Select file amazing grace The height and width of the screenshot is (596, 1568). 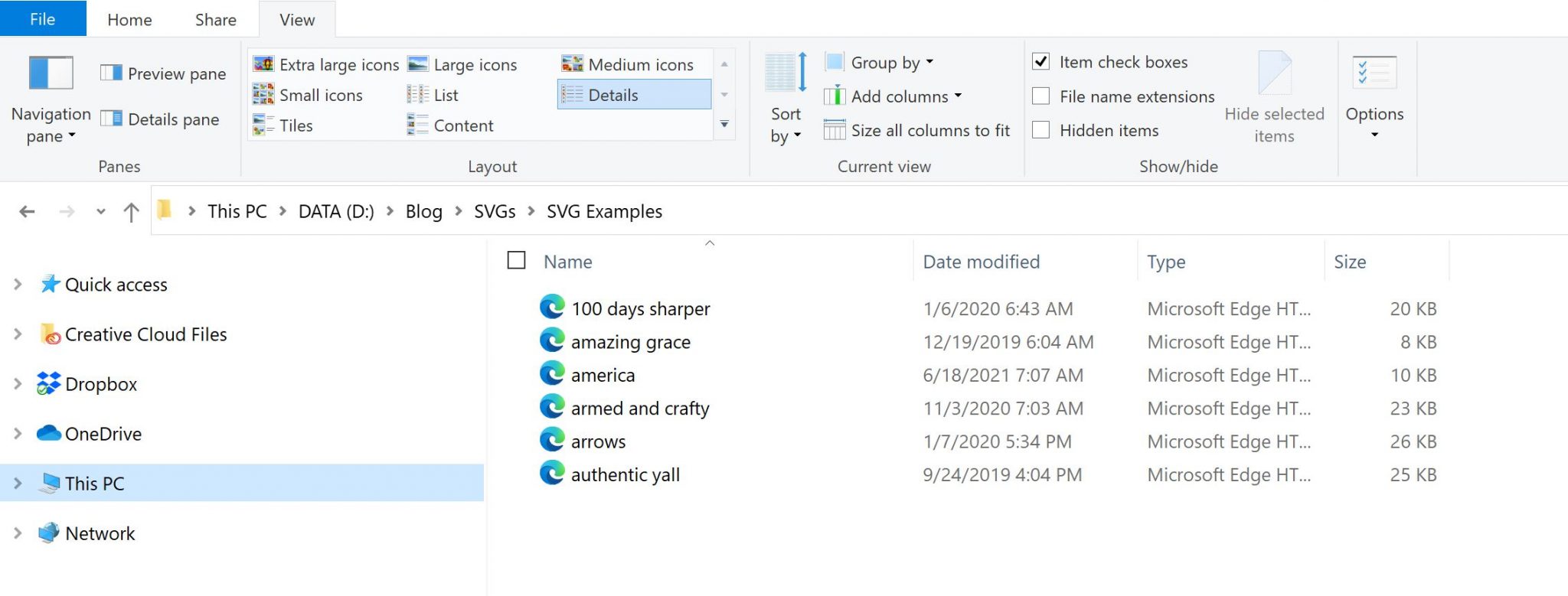(631, 342)
